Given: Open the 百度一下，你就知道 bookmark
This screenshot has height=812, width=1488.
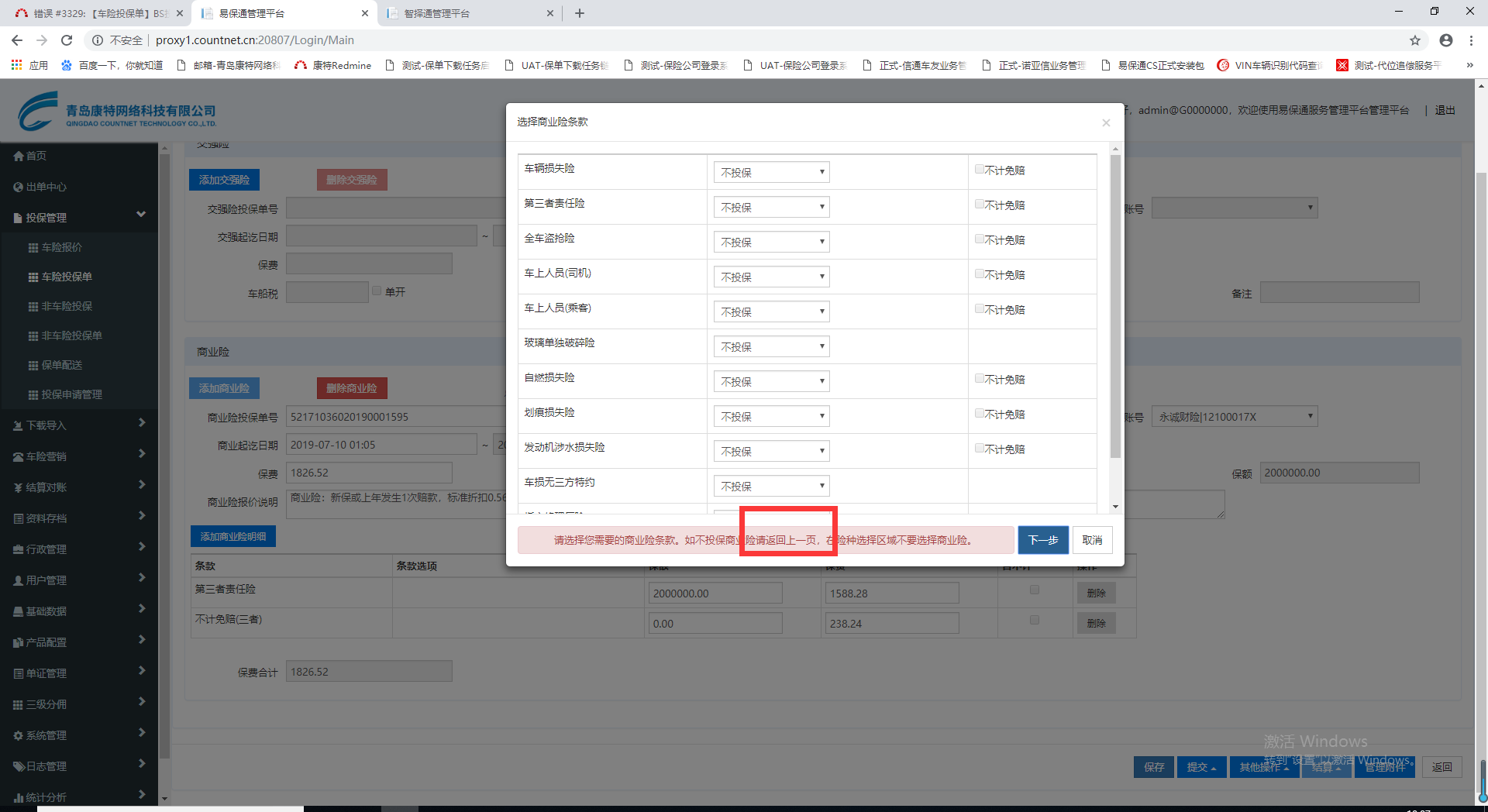Looking at the screenshot, I should pos(112,66).
